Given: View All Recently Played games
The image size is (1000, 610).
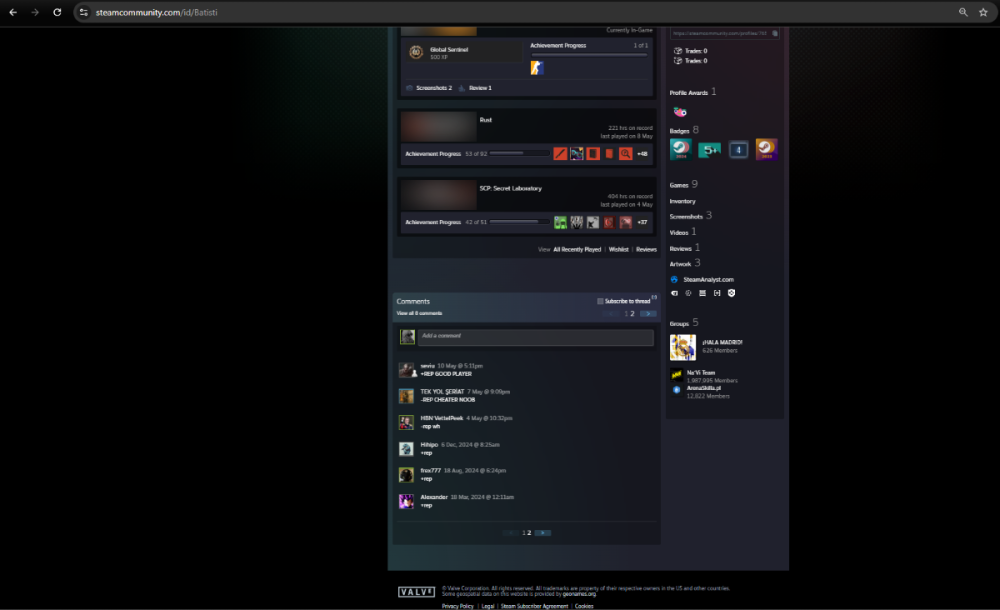Looking at the screenshot, I should point(577,249).
